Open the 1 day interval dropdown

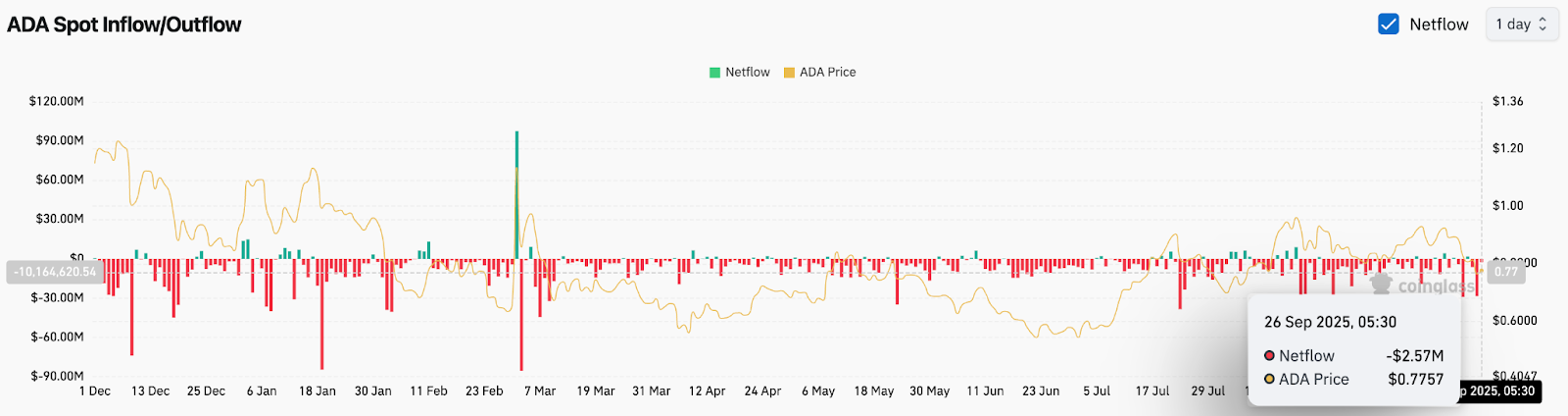click(1521, 25)
